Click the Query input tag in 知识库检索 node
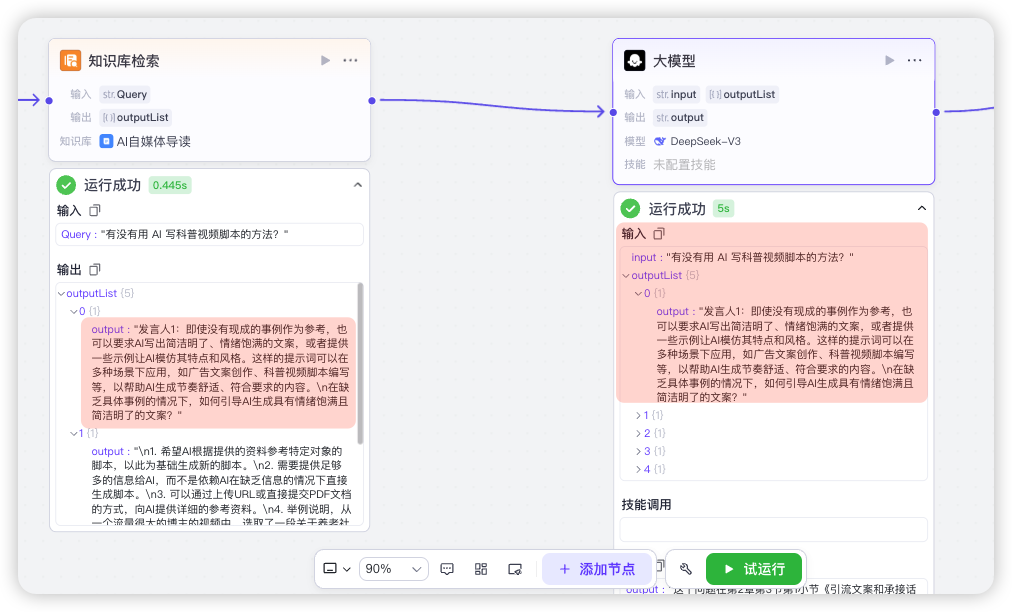1012x612 pixels. [x=125, y=94]
